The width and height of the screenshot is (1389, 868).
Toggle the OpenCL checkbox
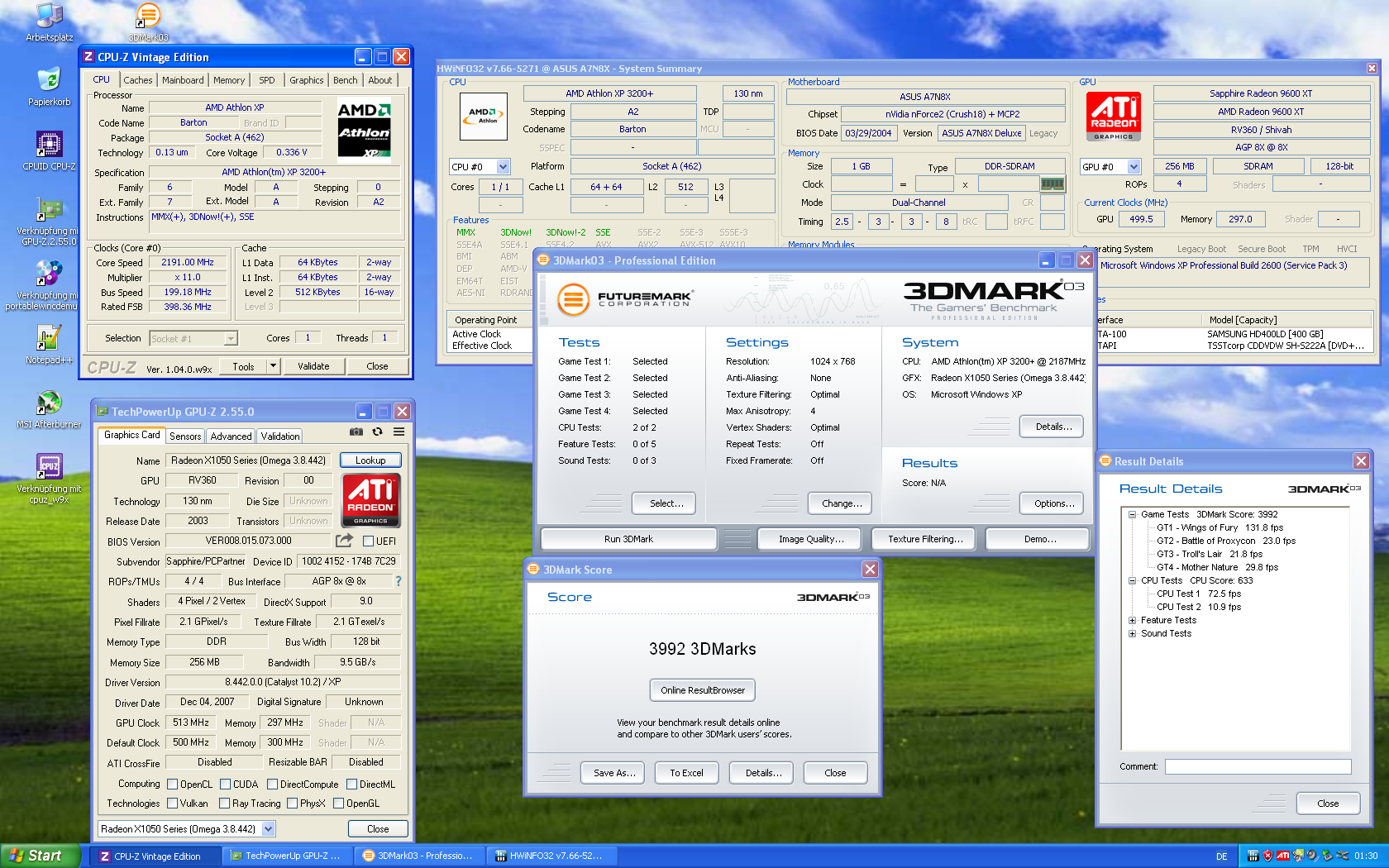[173, 785]
